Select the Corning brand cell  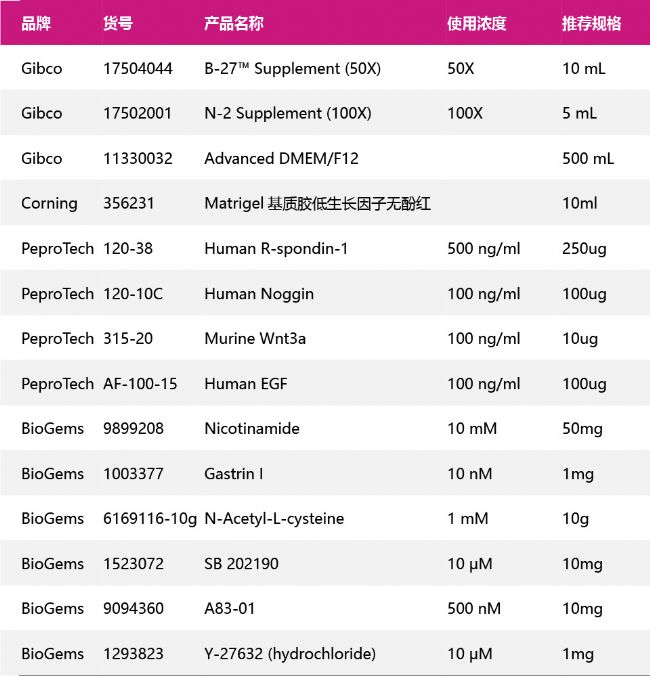tap(49, 204)
